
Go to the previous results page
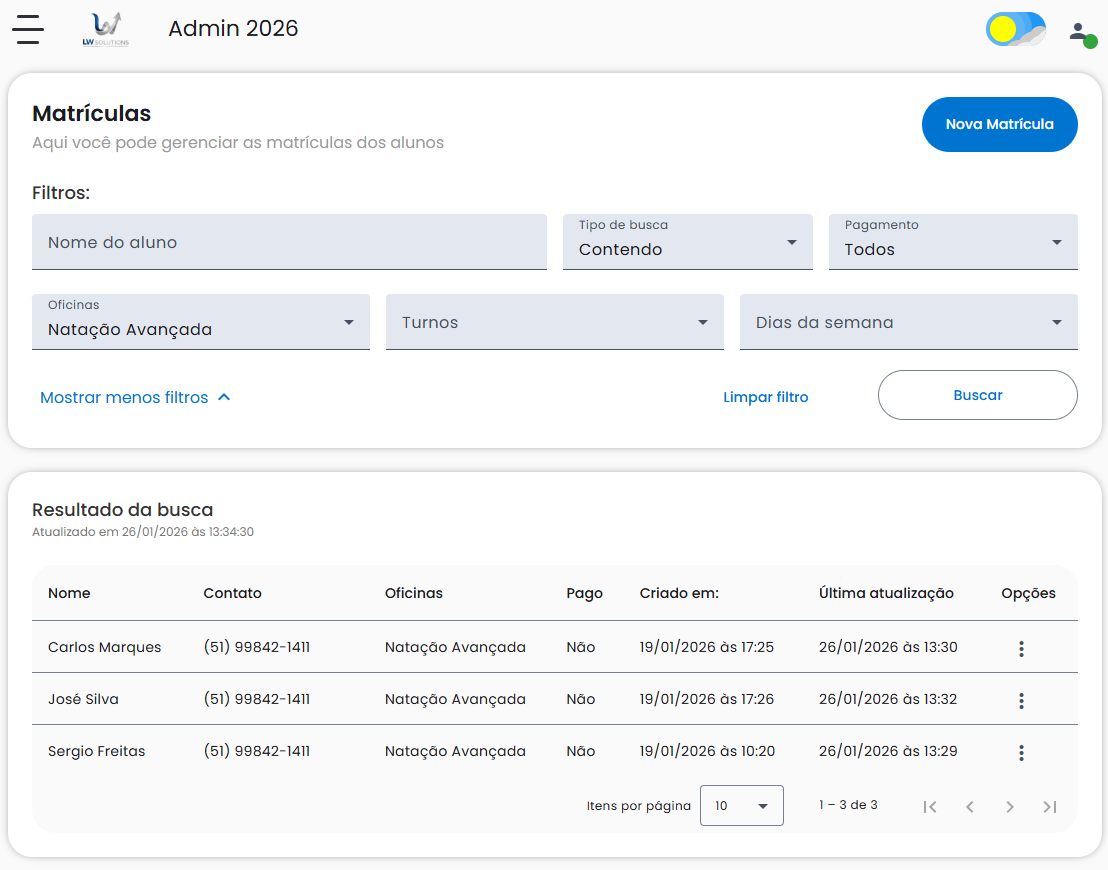click(970, 807)
